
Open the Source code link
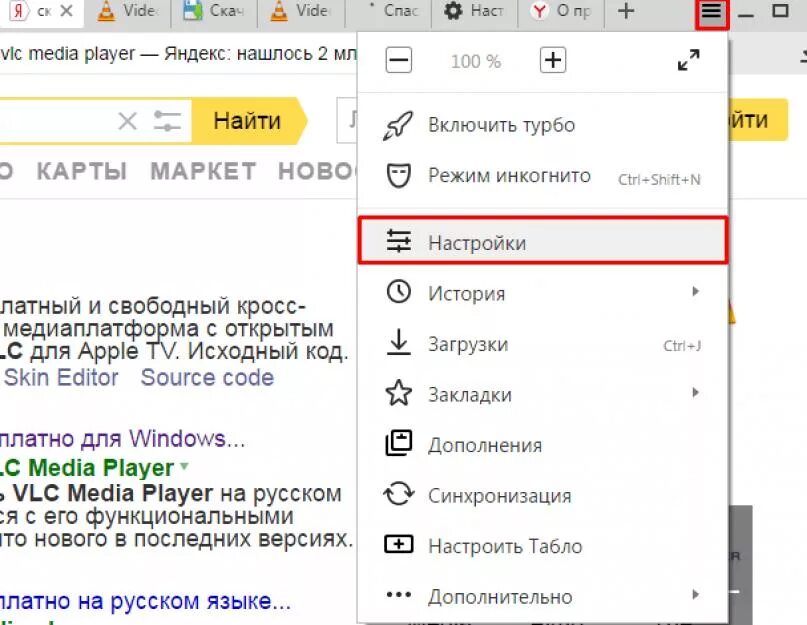207,377
